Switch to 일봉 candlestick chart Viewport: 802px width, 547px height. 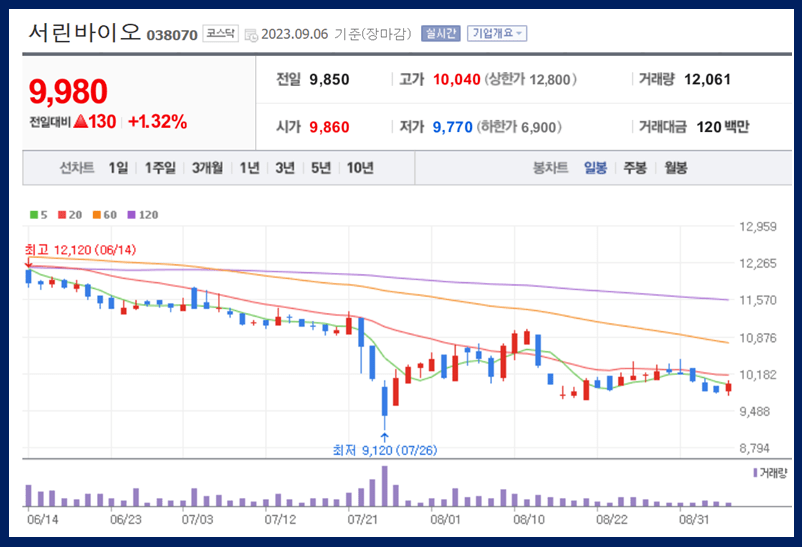[595, 168]
